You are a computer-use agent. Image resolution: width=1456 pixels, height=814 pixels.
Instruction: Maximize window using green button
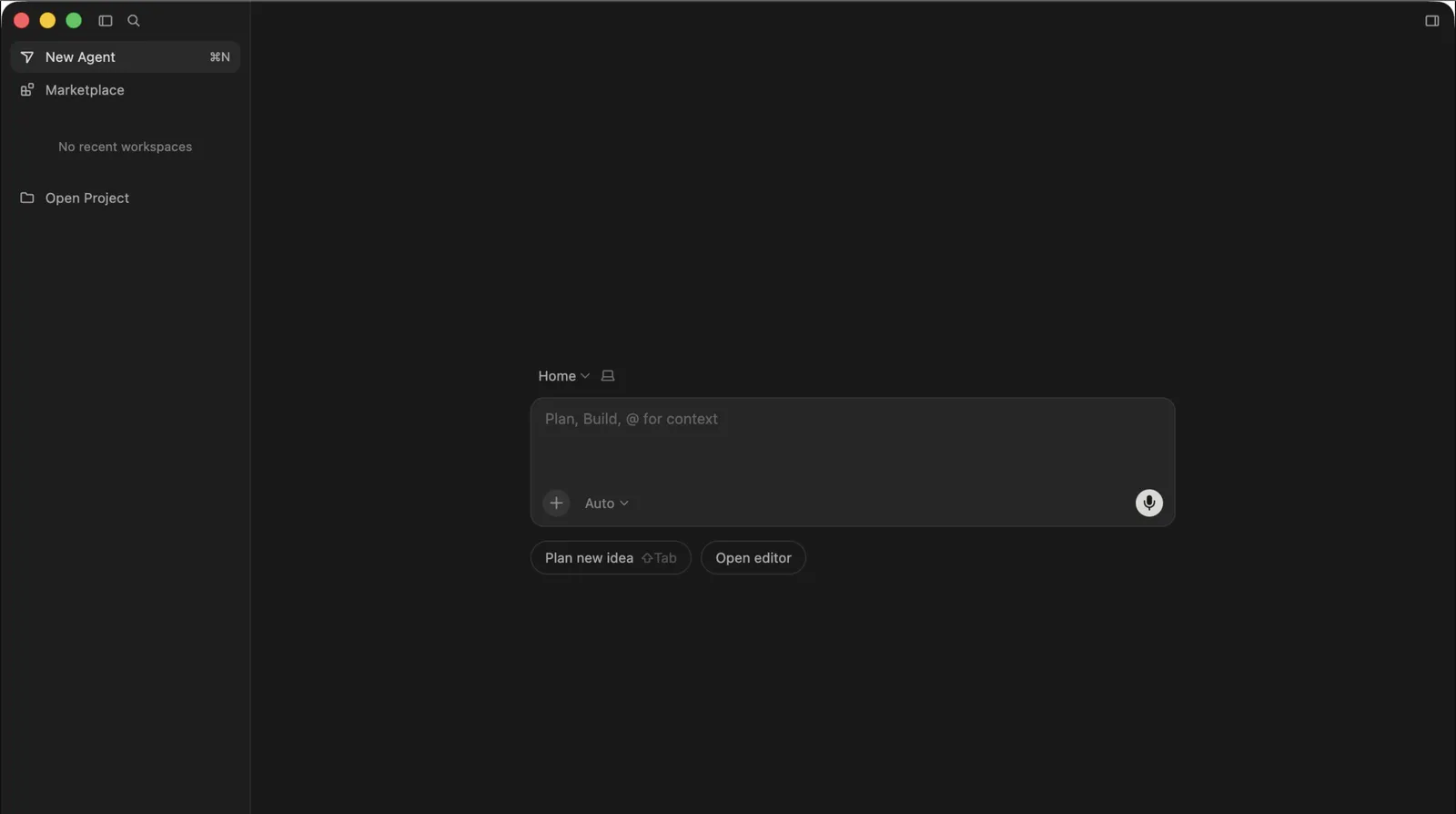point(74,20)
